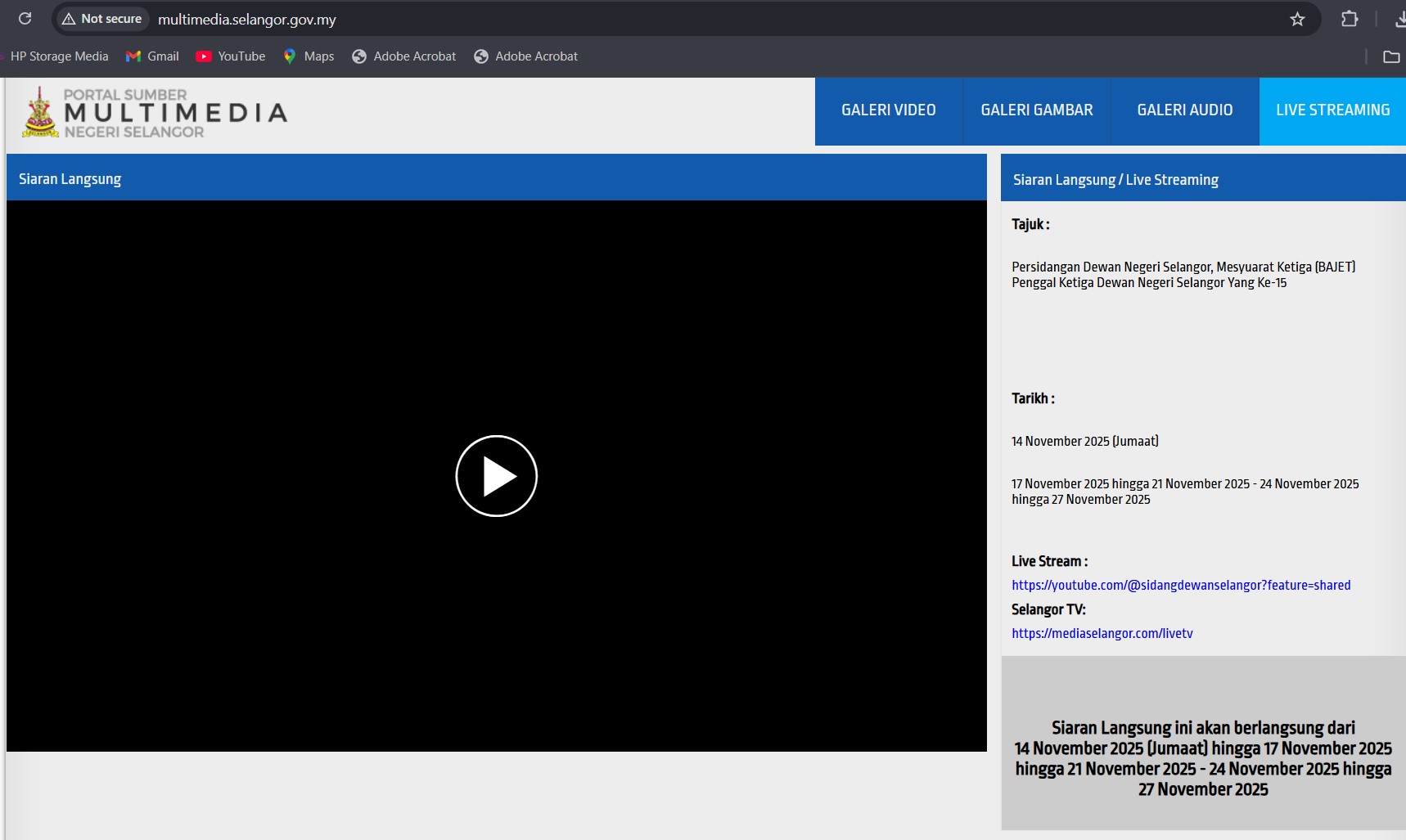
Task: Open the Galeri Audio tab
Action: tap(1184, 110)
